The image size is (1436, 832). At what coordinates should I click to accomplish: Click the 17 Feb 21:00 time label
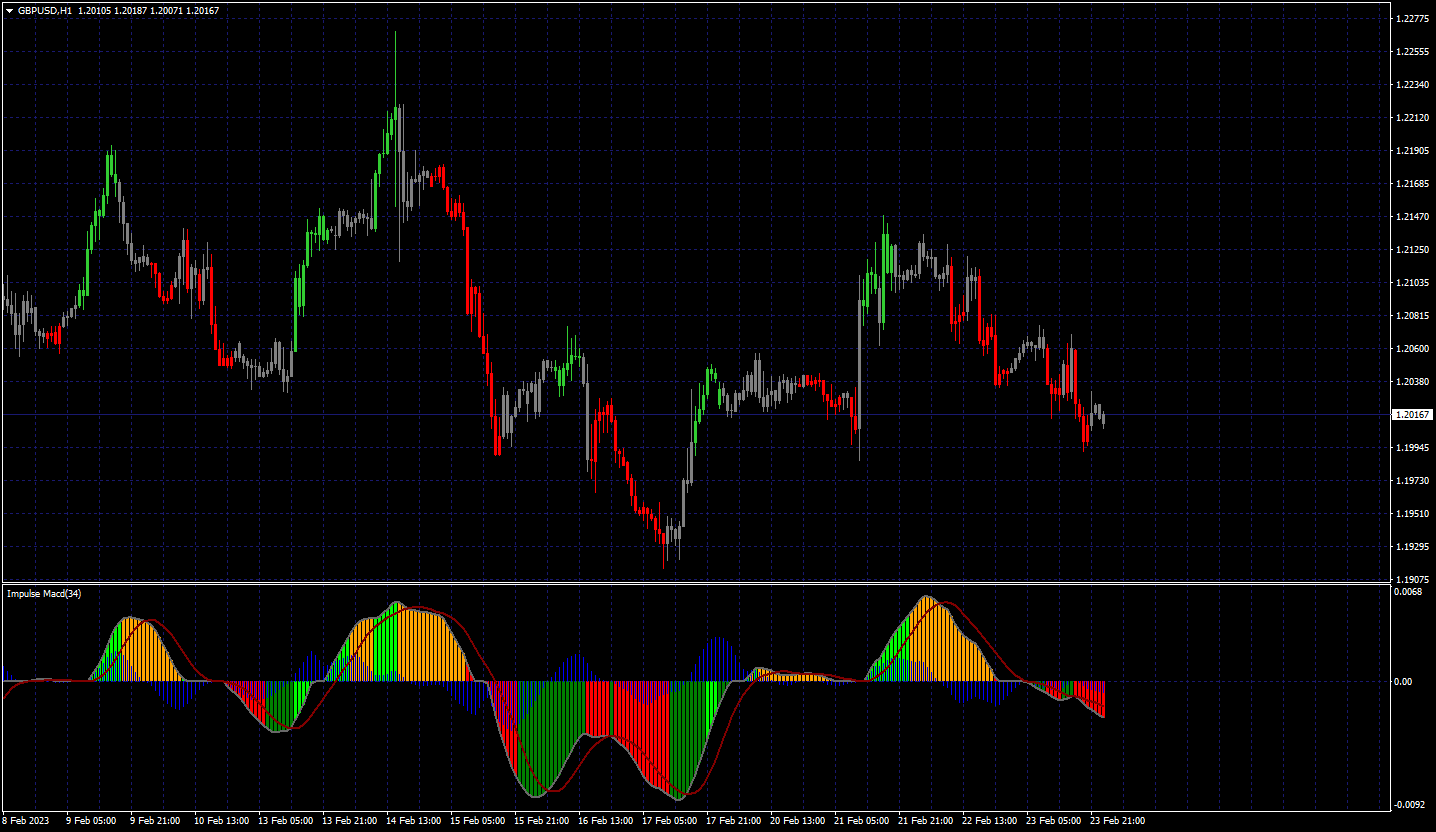tap(734, 821)
